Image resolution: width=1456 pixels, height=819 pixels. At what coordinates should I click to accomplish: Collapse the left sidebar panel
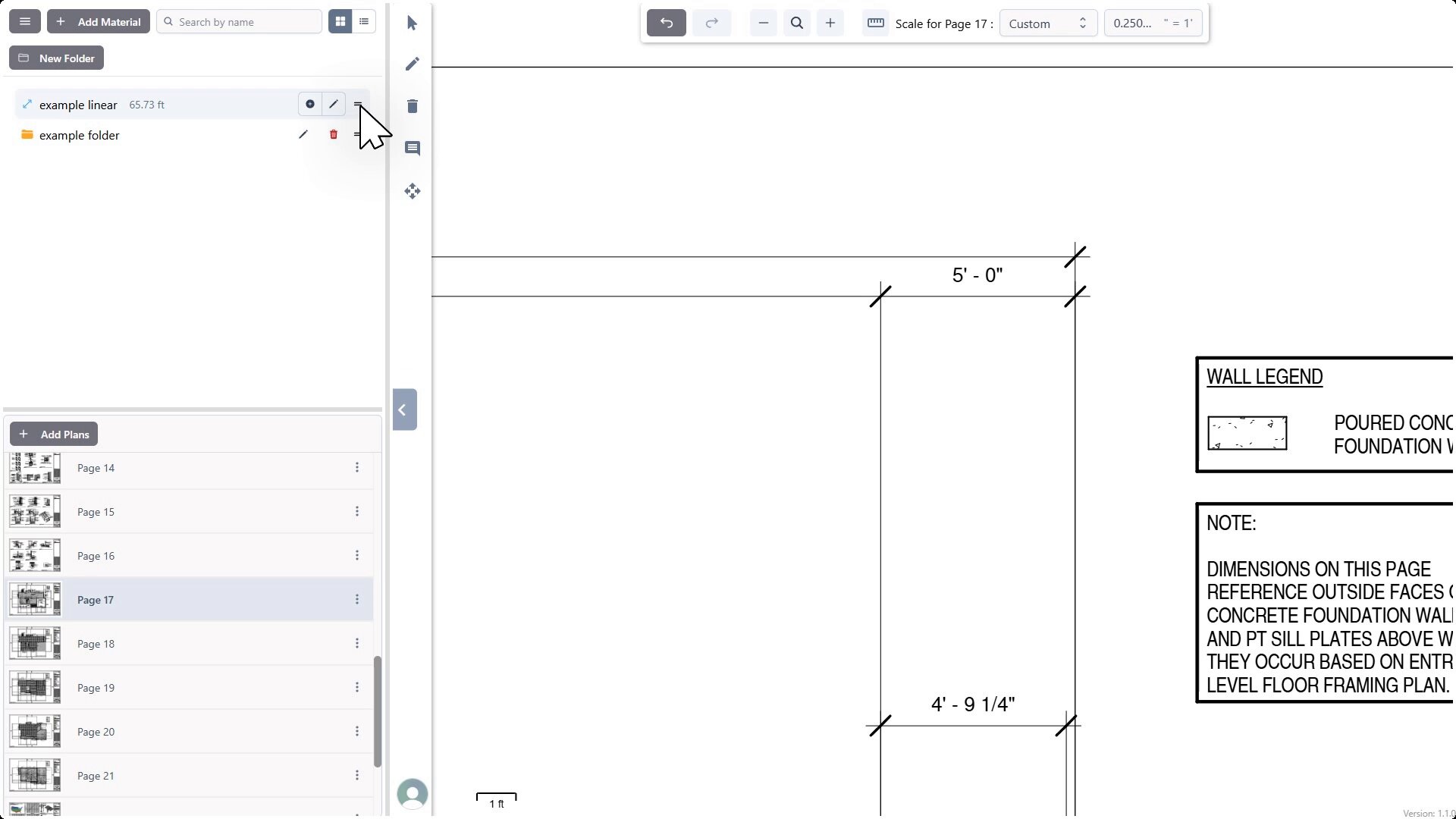[404, 409]
